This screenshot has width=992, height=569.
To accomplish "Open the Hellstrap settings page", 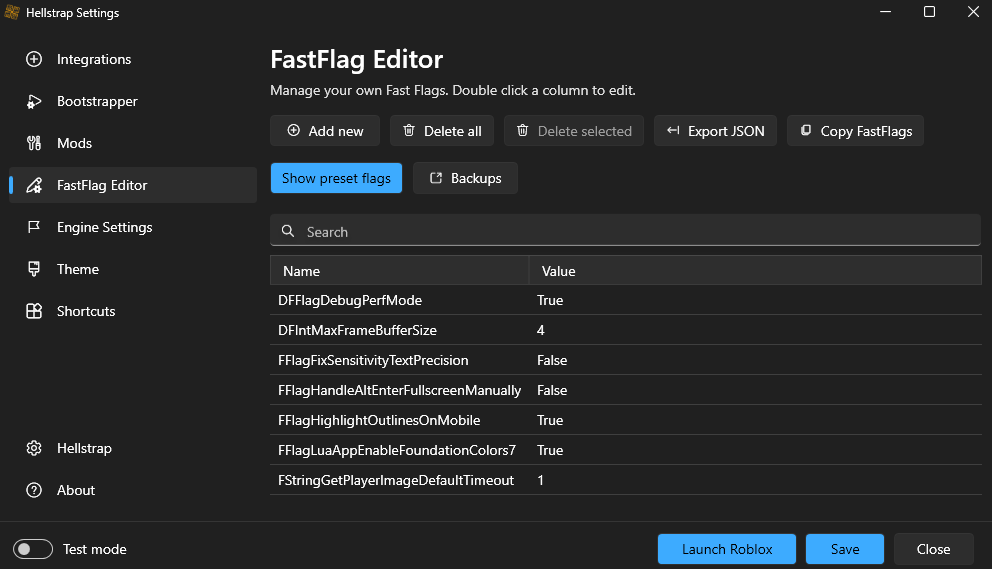I will click(x=133, y=448).
